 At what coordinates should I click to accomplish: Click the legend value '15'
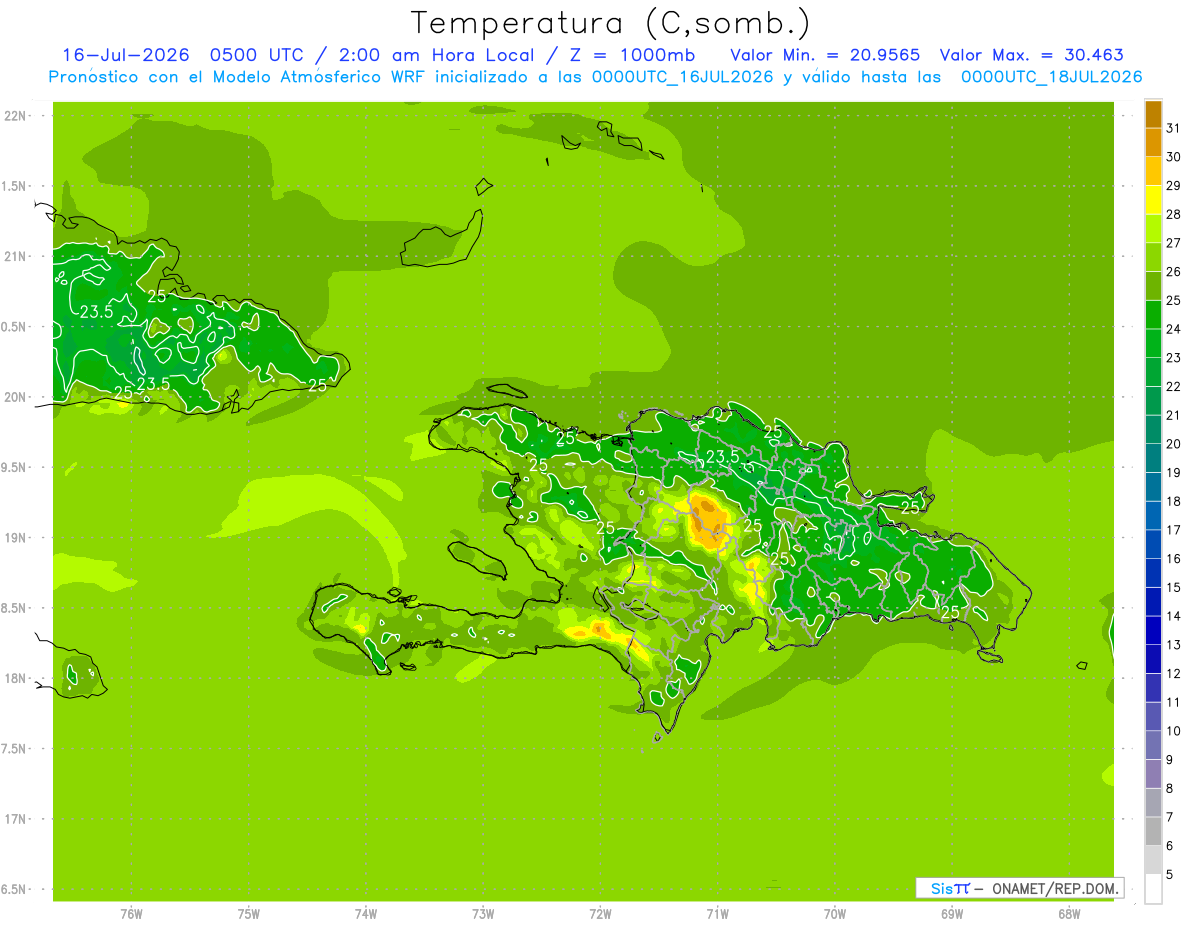coord(1174,588)
